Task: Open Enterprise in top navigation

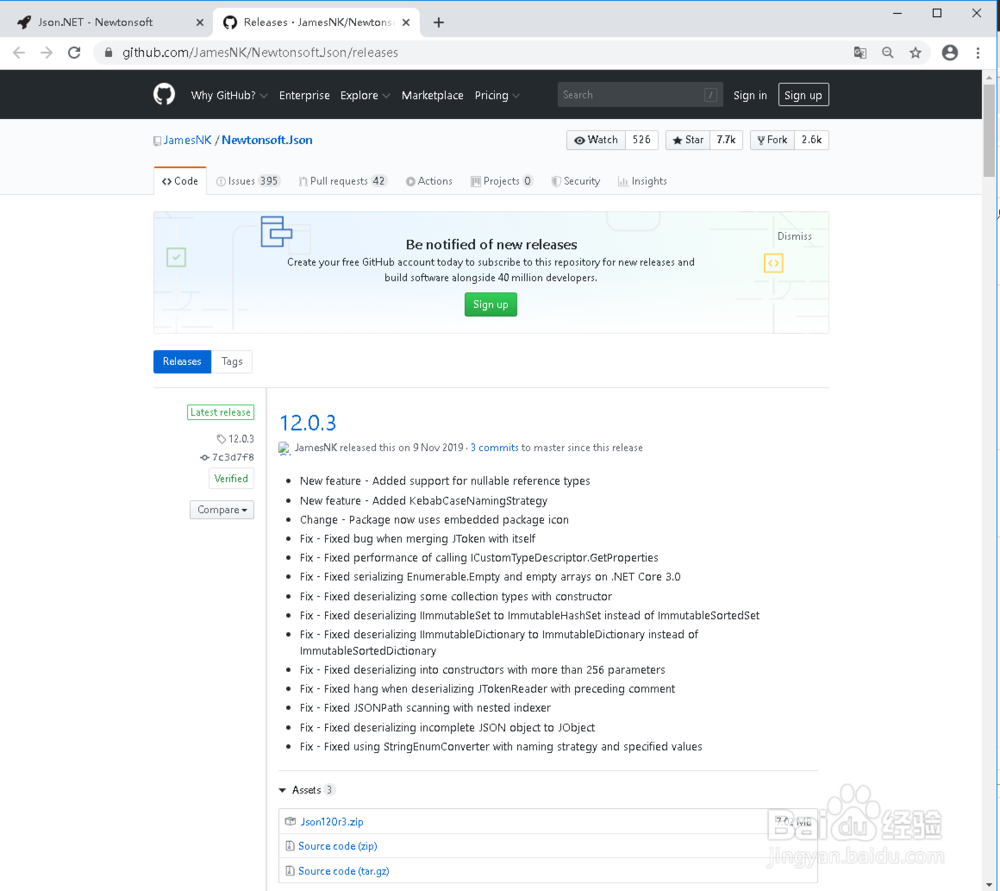Action: [304, 95]
